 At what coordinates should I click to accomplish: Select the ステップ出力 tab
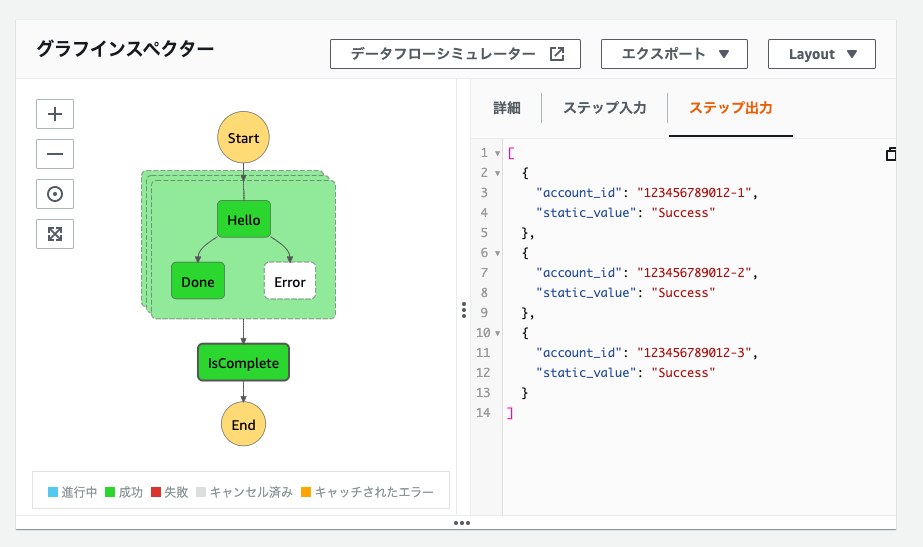pyautogui.click(x=731, y=108)
